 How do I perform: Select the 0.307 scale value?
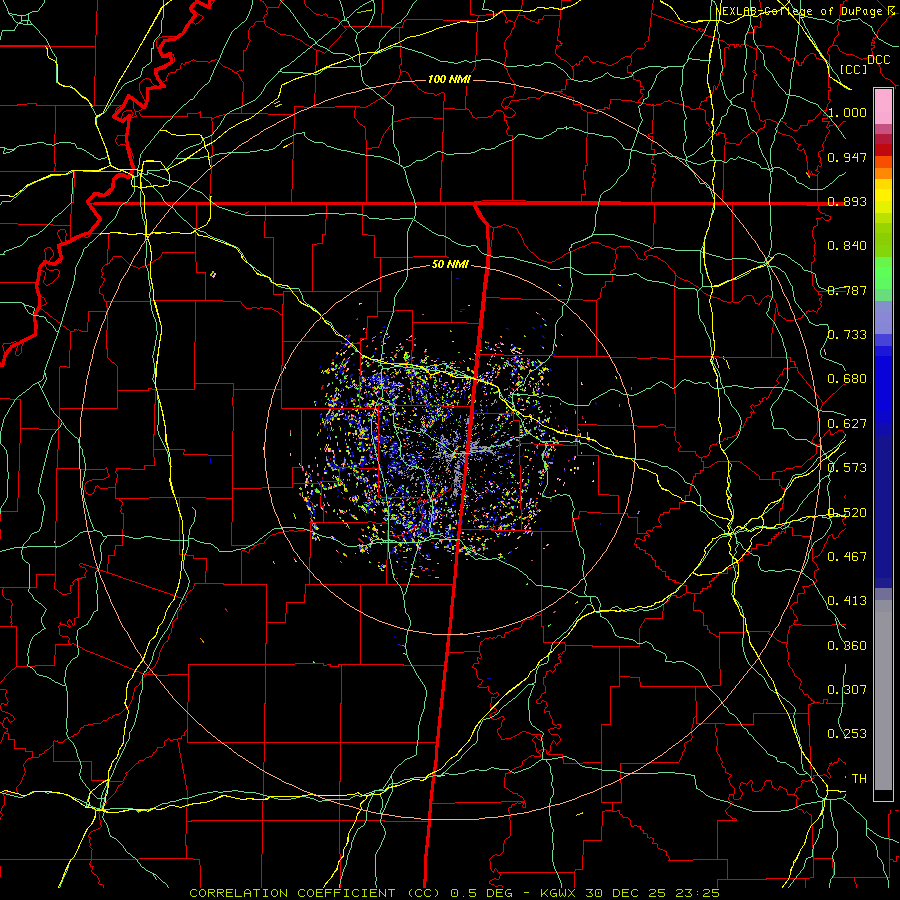[847, 690]
